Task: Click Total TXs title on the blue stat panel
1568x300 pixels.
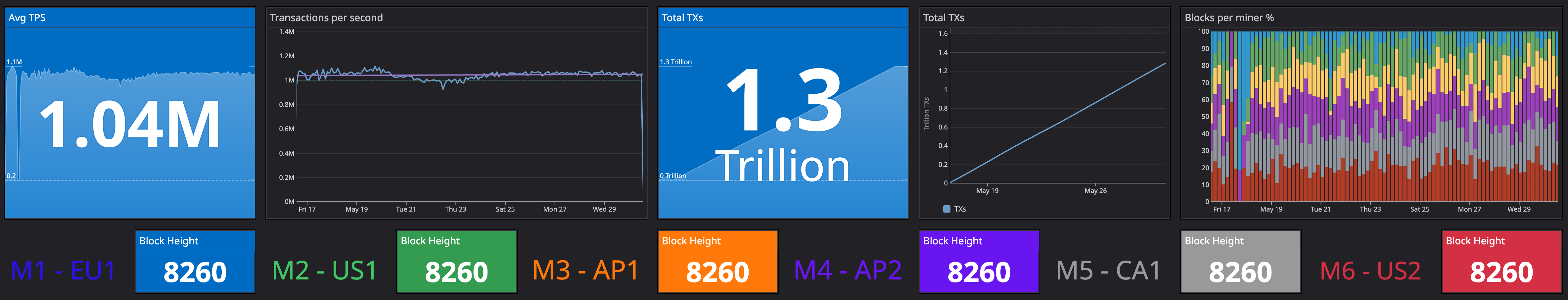Action: [x=682, y=18]
